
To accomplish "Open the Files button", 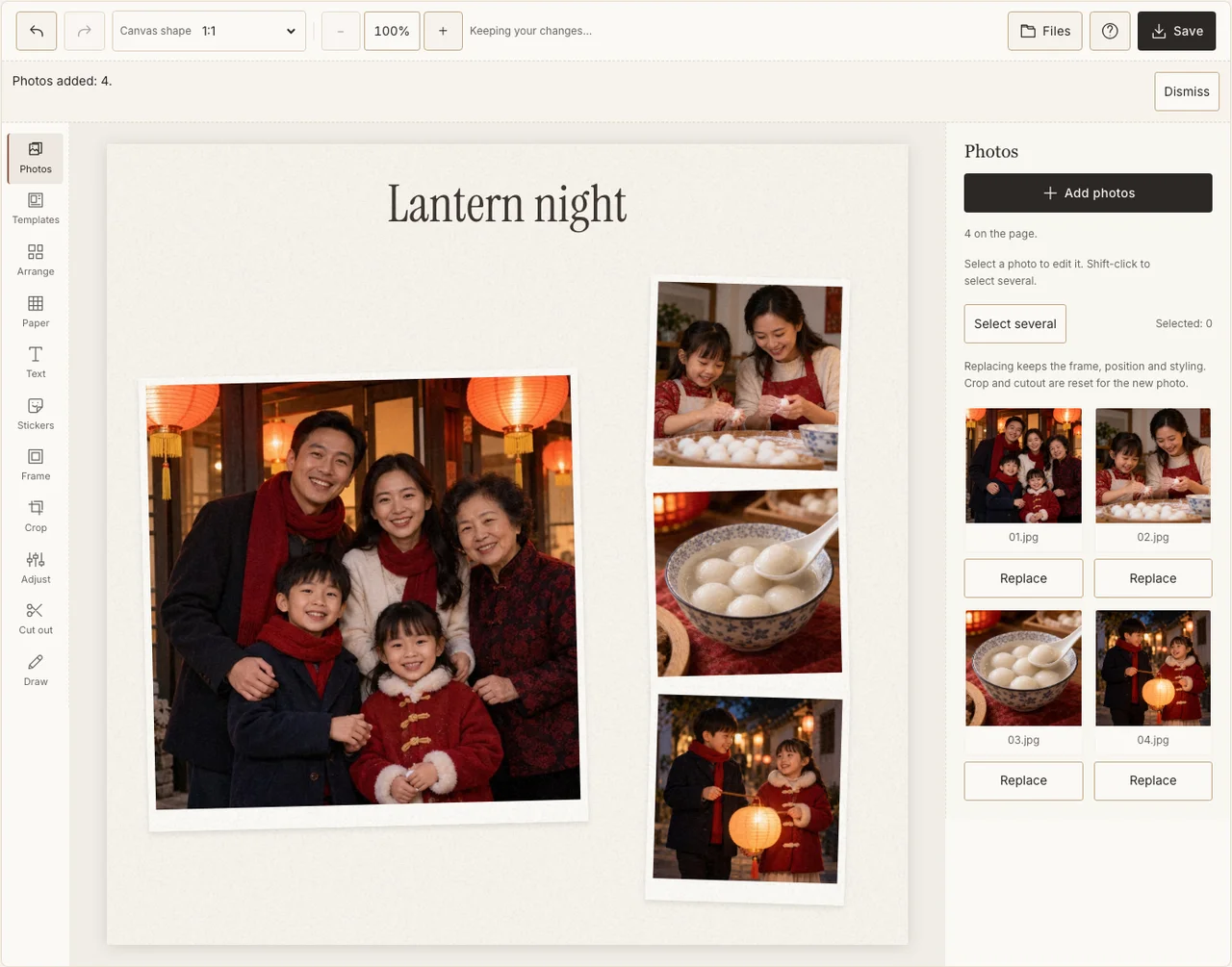I will pyautogui.click(x=1045, y=31).
